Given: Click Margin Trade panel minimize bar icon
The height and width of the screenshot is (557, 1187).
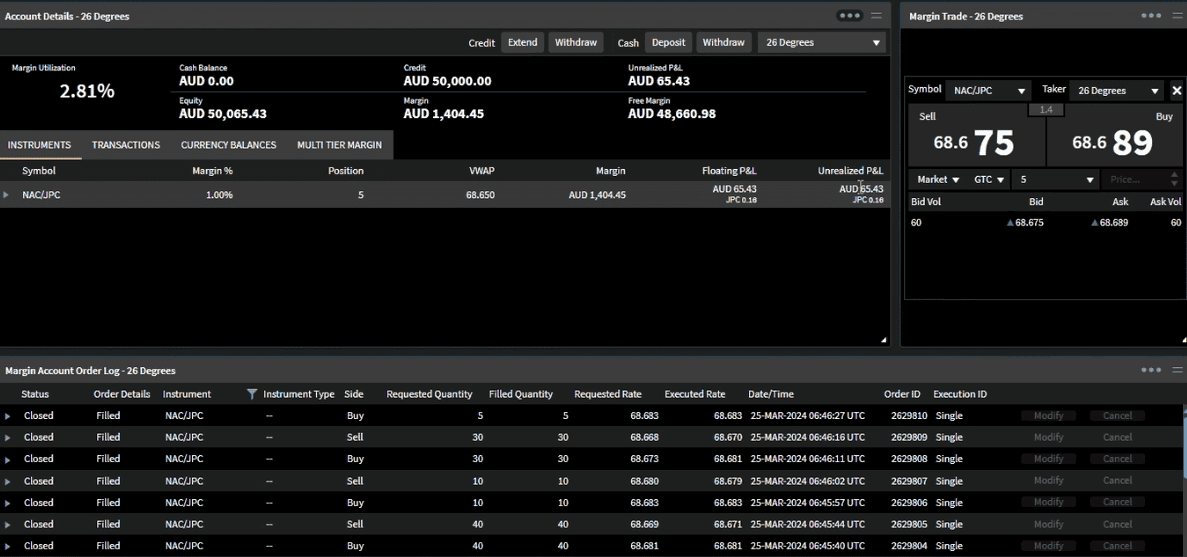Looking at the screenshot, I should 1177,16.
